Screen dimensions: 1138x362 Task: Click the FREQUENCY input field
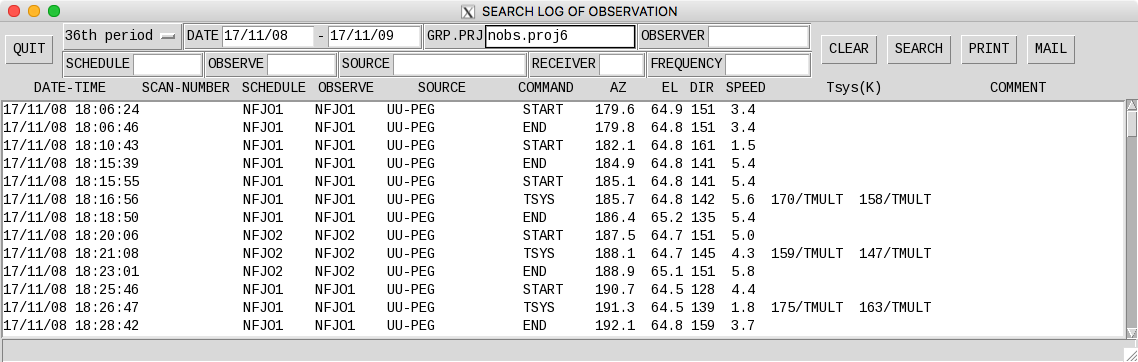[x=767, y=64]
